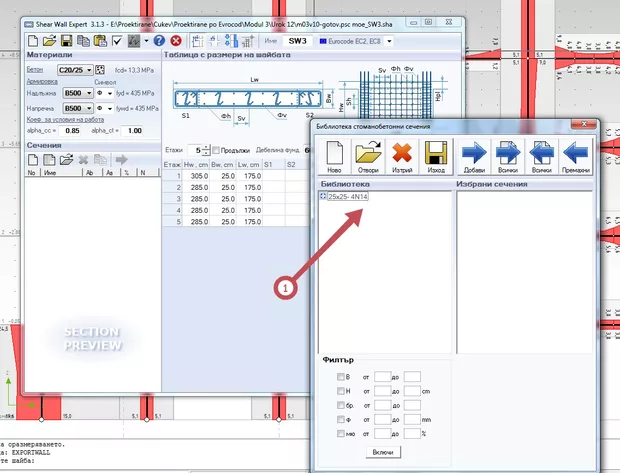Click the Включи button
This screenshot has height=473, width=620.
383,452
